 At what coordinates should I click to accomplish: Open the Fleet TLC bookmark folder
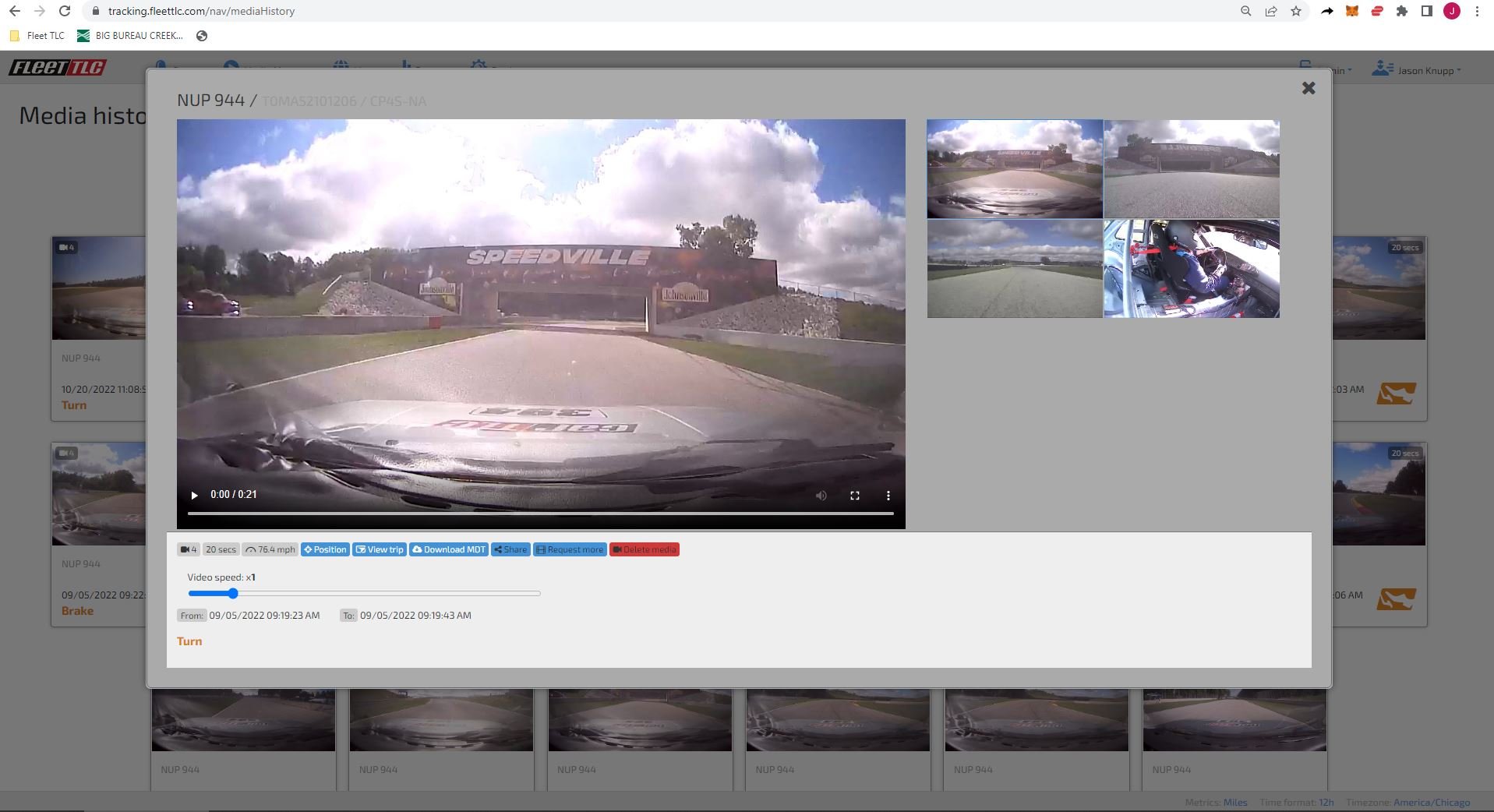(37, 36)
